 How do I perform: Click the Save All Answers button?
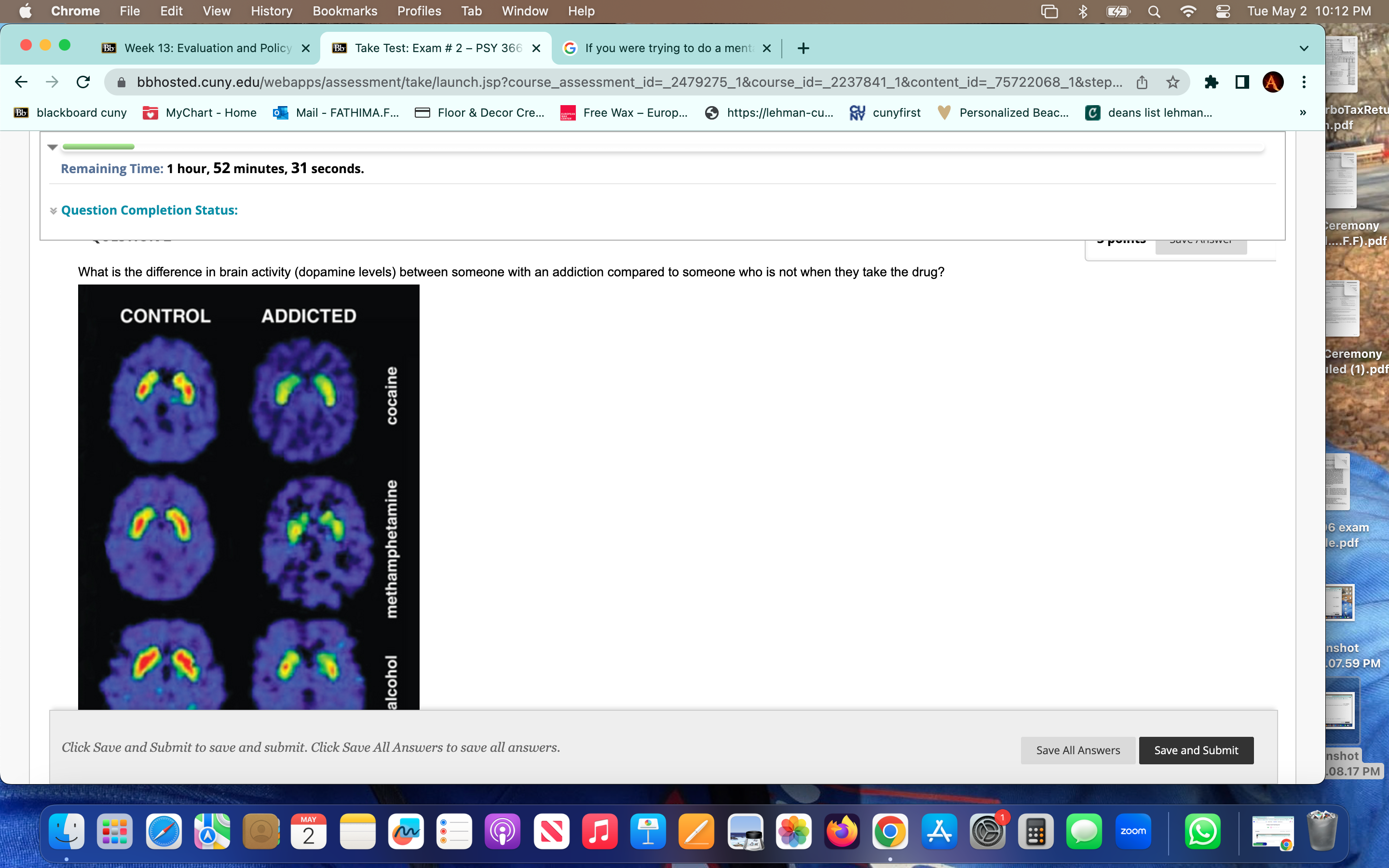point(1077,750)
